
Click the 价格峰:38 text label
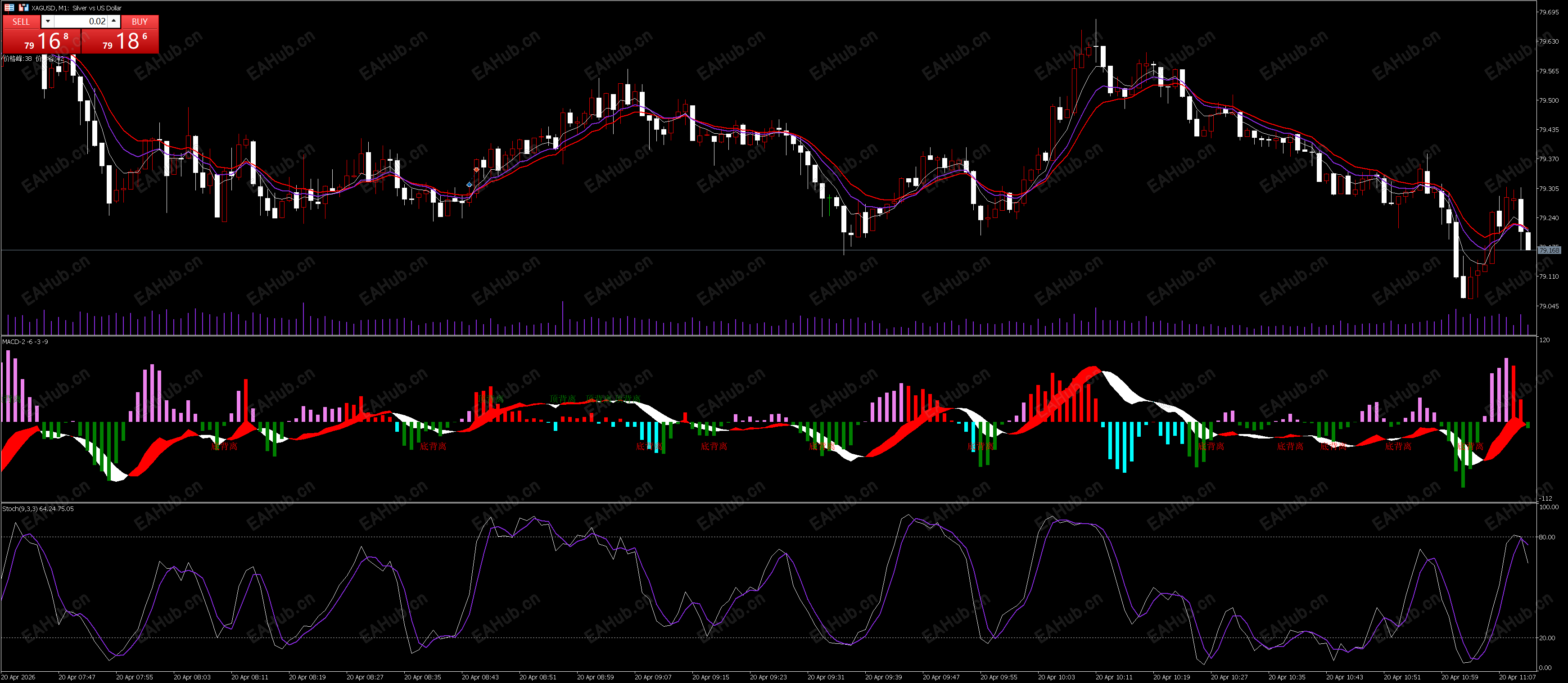point(17,59)
